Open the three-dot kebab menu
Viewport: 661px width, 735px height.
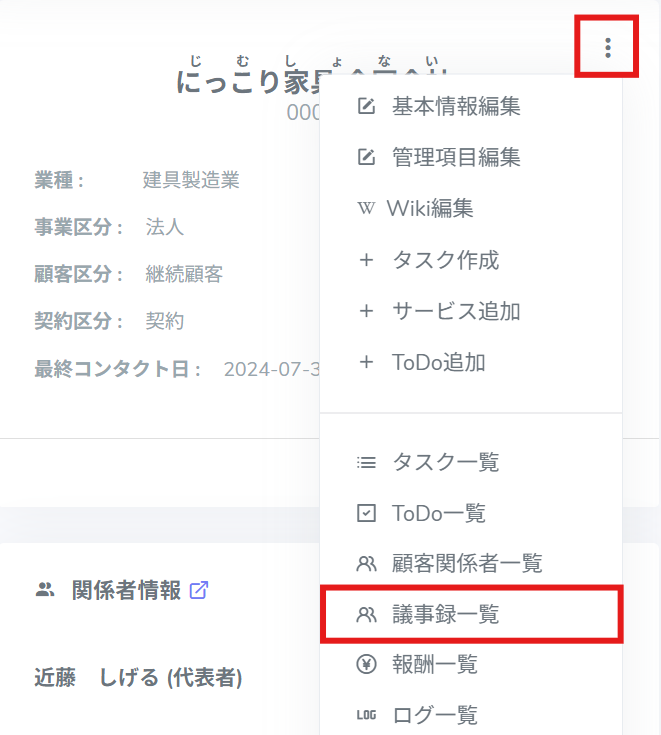[x=608, y=46]
